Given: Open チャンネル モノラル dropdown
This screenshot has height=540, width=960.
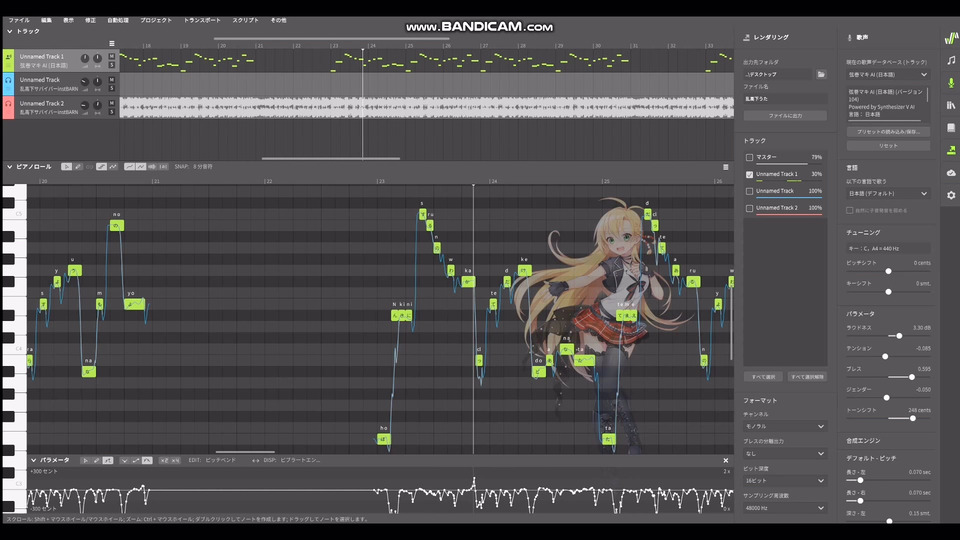Looking at the screenshot, I should click(x=785, y=427).
